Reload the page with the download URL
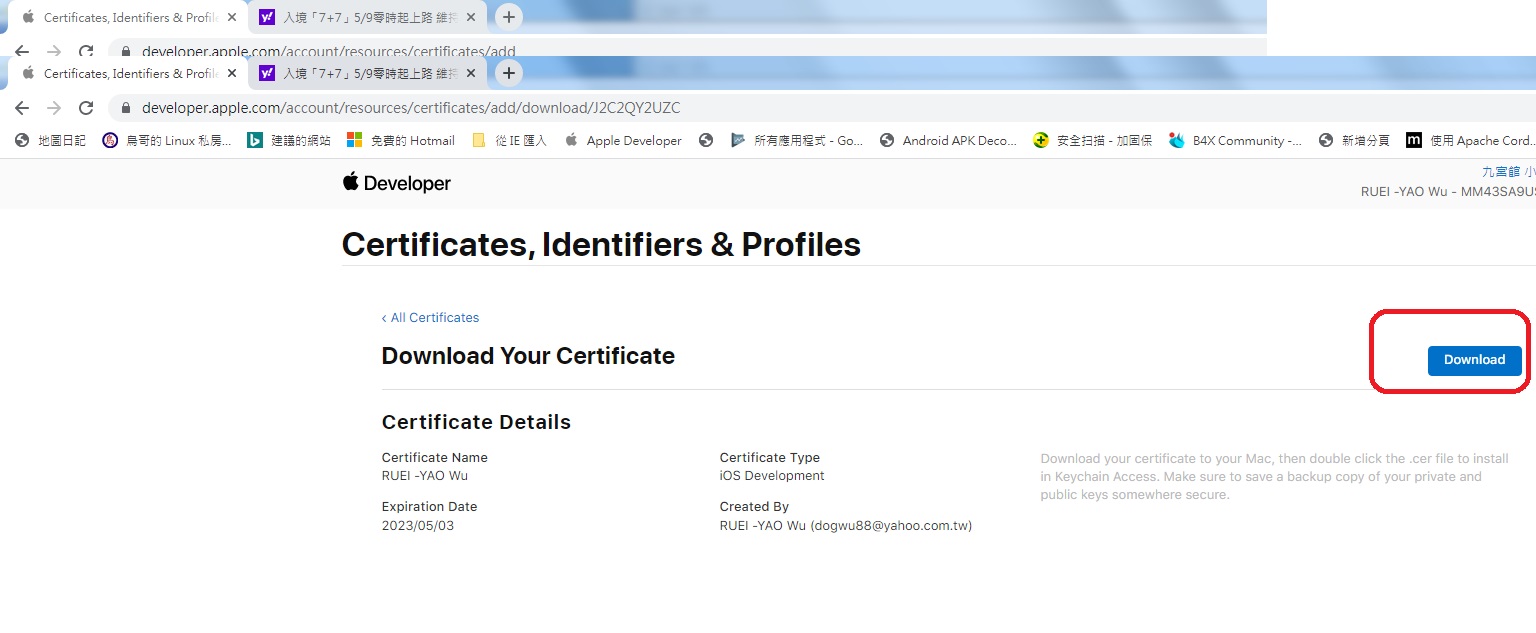The width and height of the screenshot is (1536, 633). pyautogui.click(x=86, y=108)
